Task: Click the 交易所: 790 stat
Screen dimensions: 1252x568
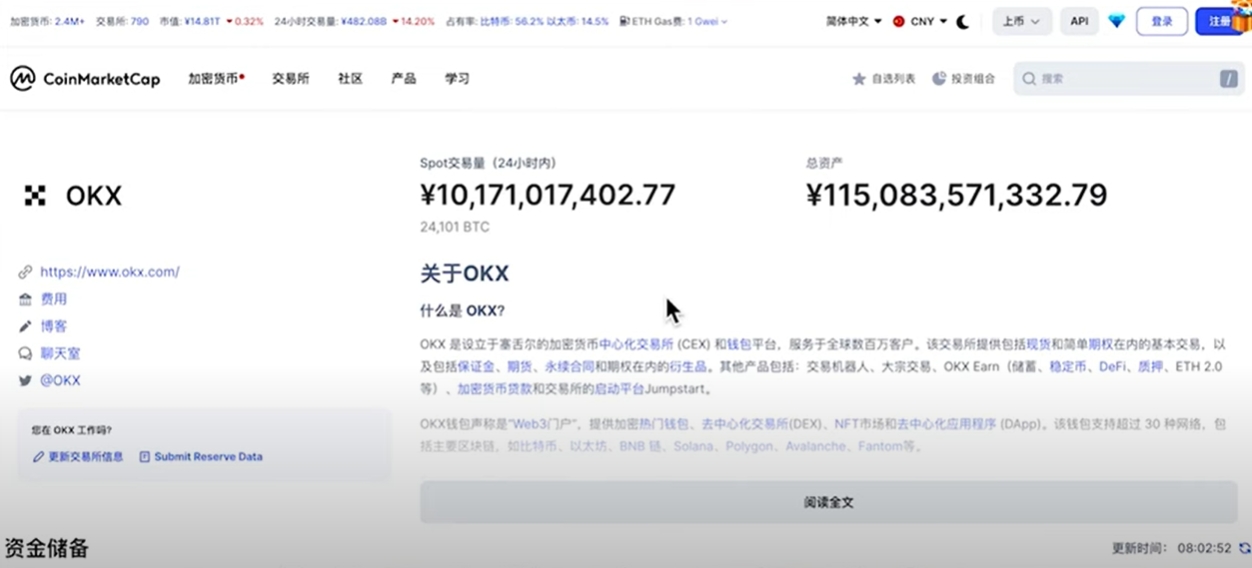Action: 122,21
